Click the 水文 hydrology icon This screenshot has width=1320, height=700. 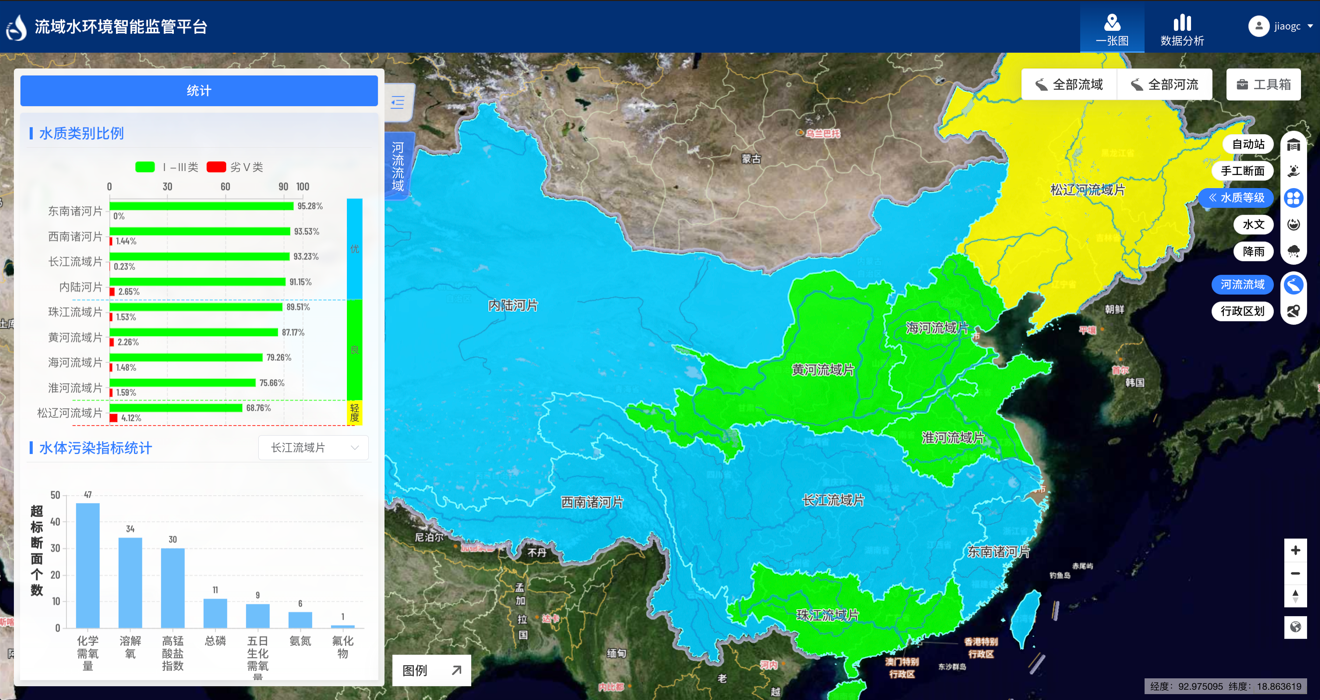tap(1293, 225)
